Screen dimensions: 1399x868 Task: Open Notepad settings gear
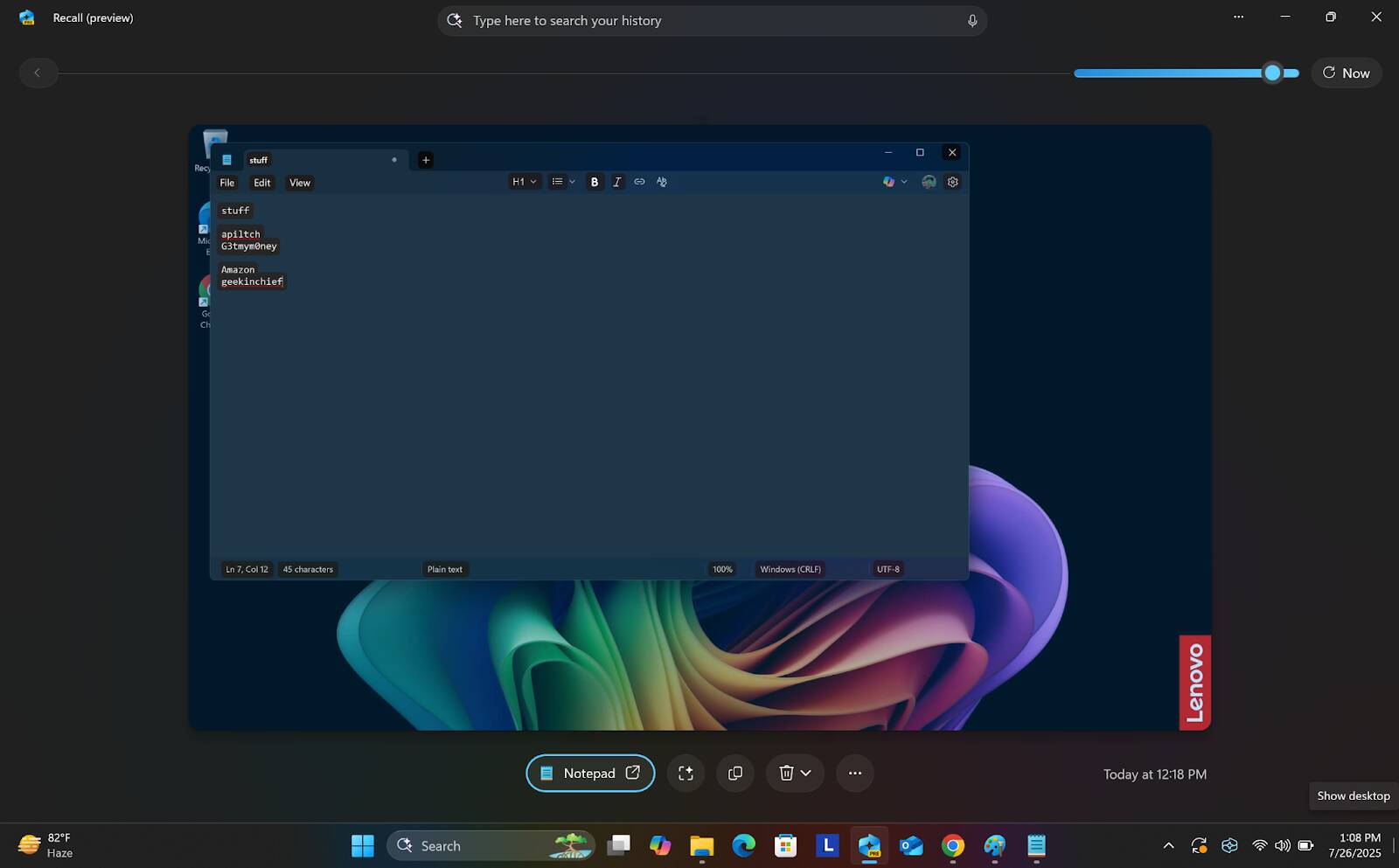click(953, 182)
